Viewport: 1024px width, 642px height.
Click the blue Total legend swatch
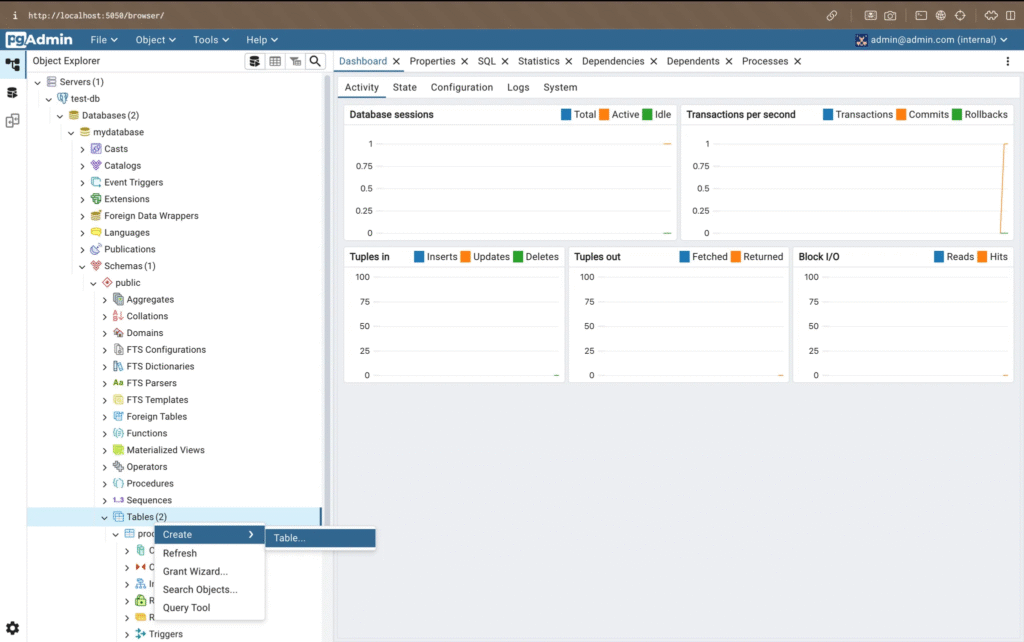tap(566, 114)
